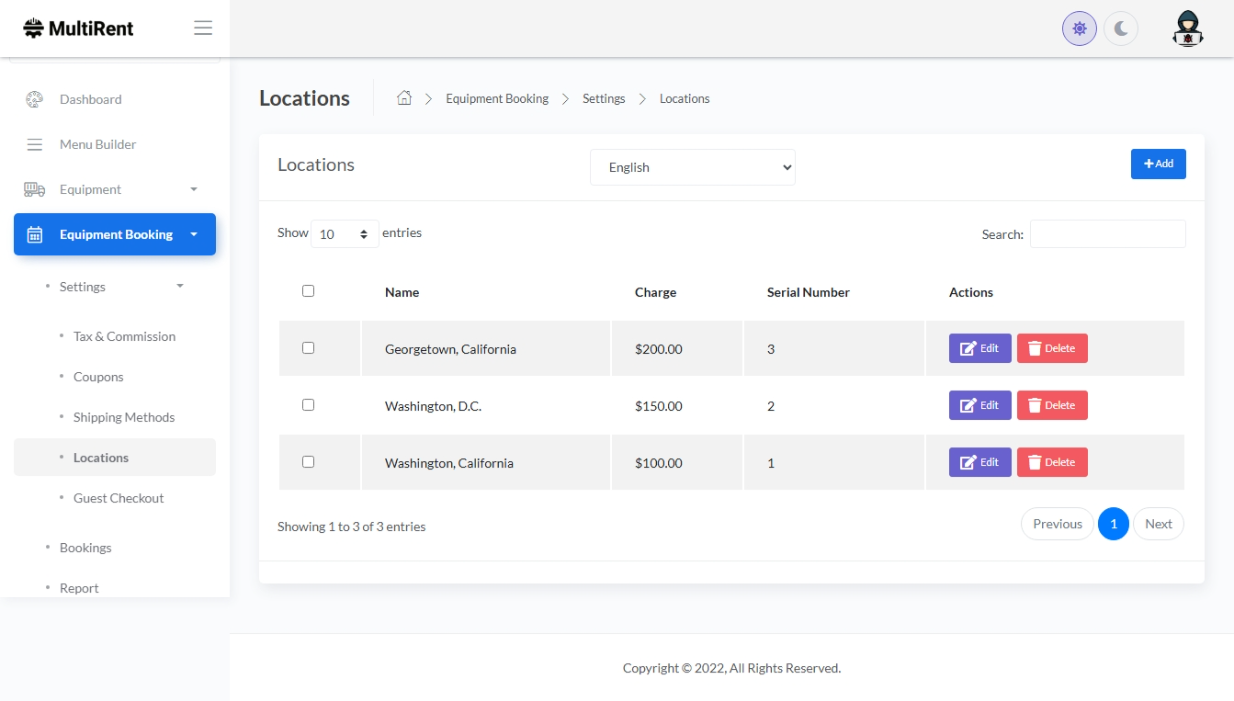The width and height of the screenshot is (1234, 701).
Task: Go to Guest Checkout settings
Action: click(118, 498)
